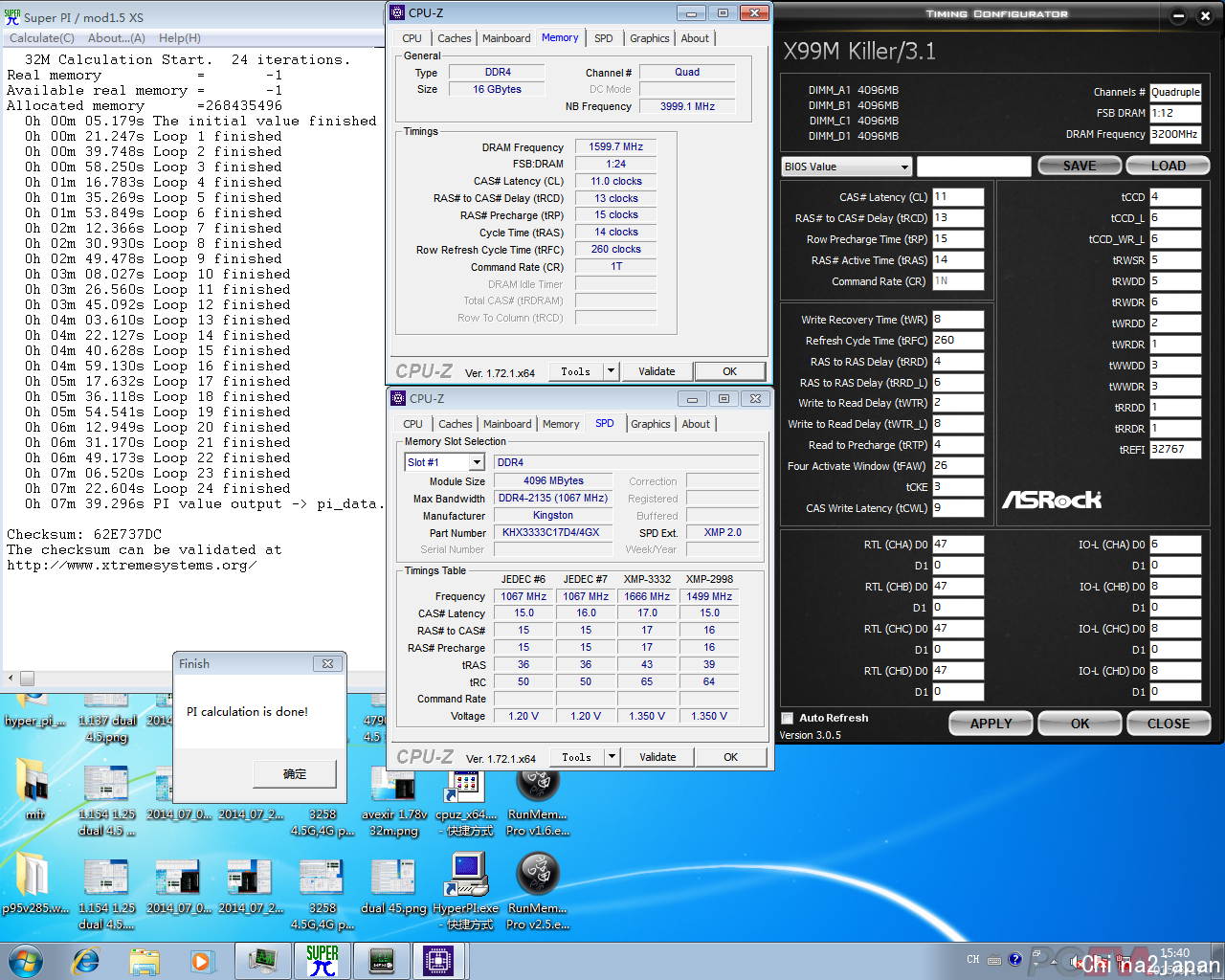Click the CH language indicator in tray

coord(973,959)
